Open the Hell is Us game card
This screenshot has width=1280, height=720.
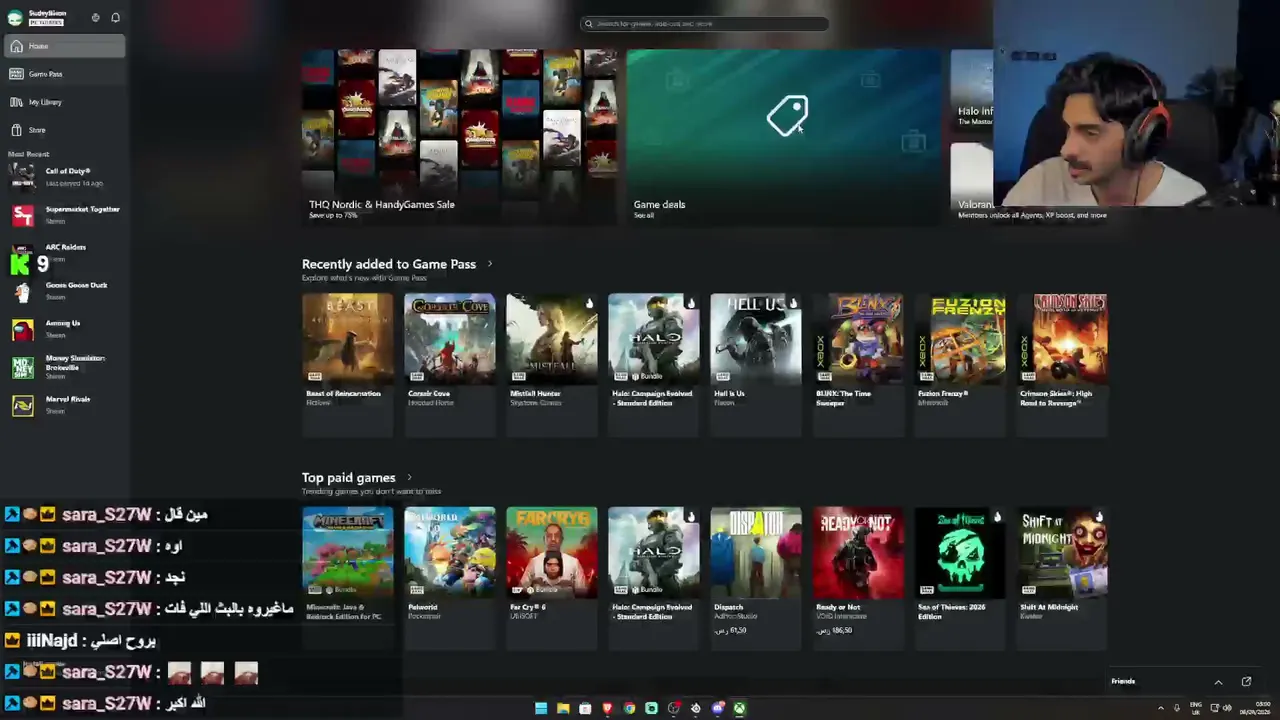coord(756,365)
